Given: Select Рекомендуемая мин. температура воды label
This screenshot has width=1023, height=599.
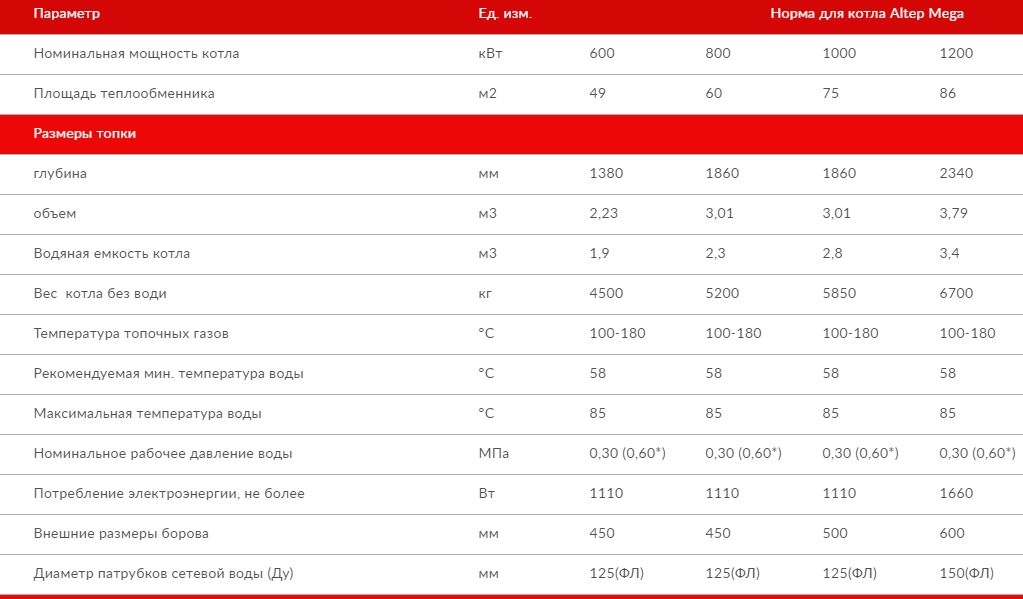Looking at the screenshot, I should click(x=168, y=374).
